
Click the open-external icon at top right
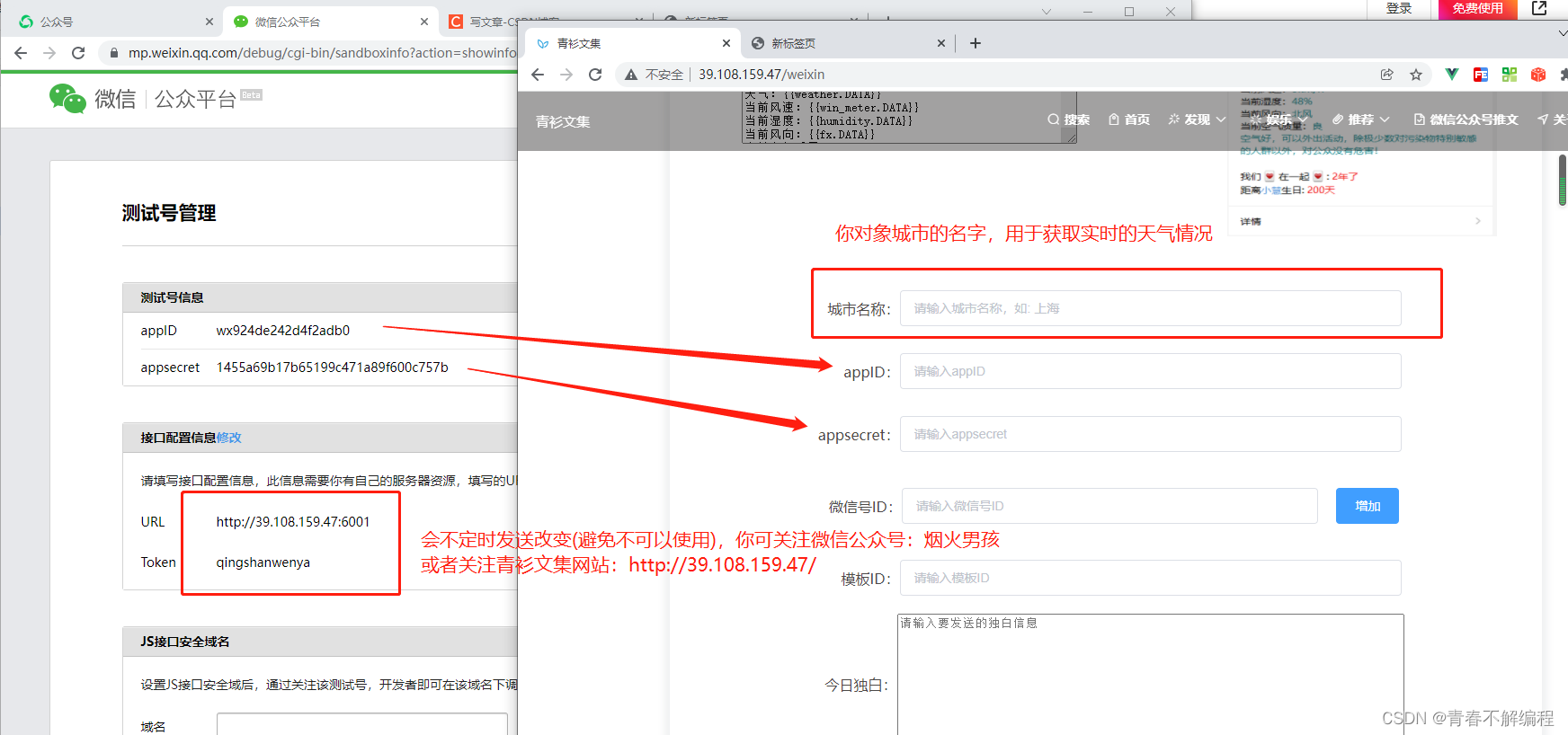(1539, 8)
